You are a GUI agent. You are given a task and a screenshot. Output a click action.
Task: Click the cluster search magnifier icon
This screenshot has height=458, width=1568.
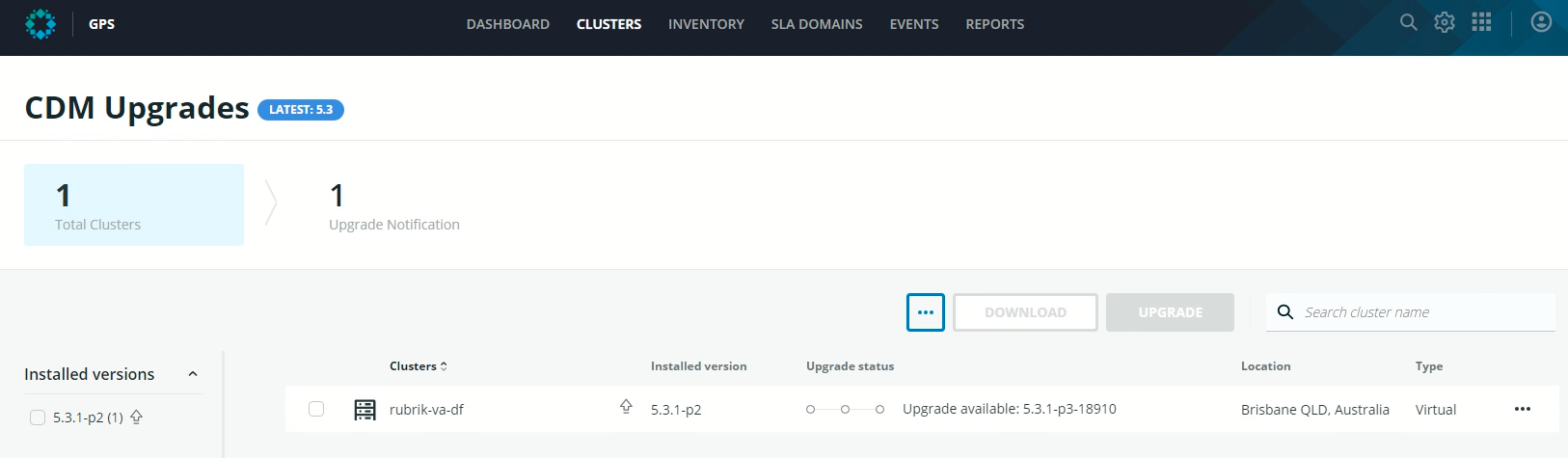coord(1284,312)
